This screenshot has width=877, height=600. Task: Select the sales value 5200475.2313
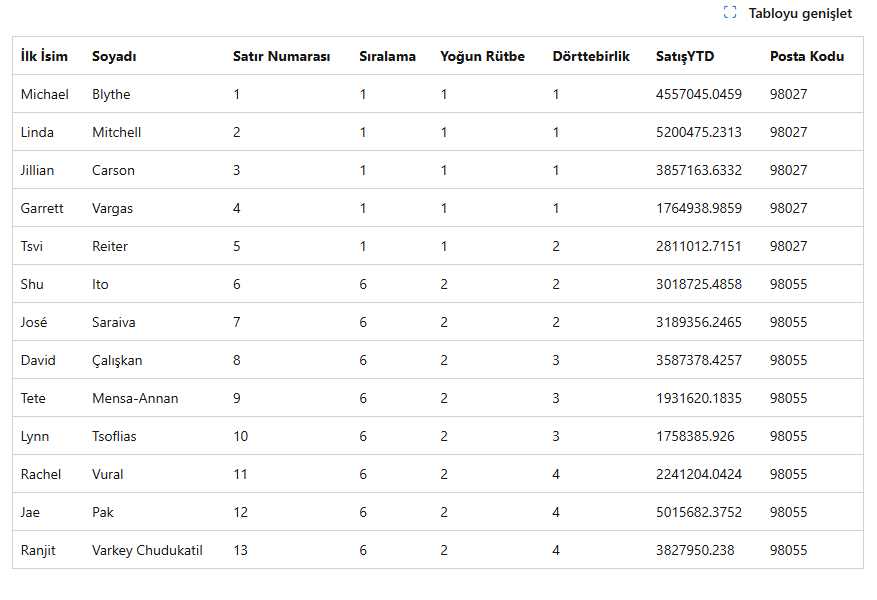[698, 132]
